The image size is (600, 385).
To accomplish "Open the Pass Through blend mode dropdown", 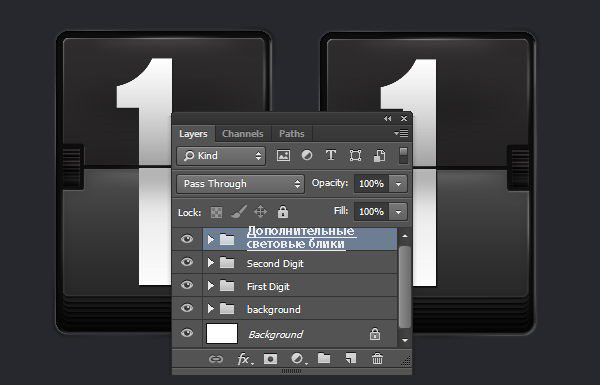I will (x=240, y=184).
